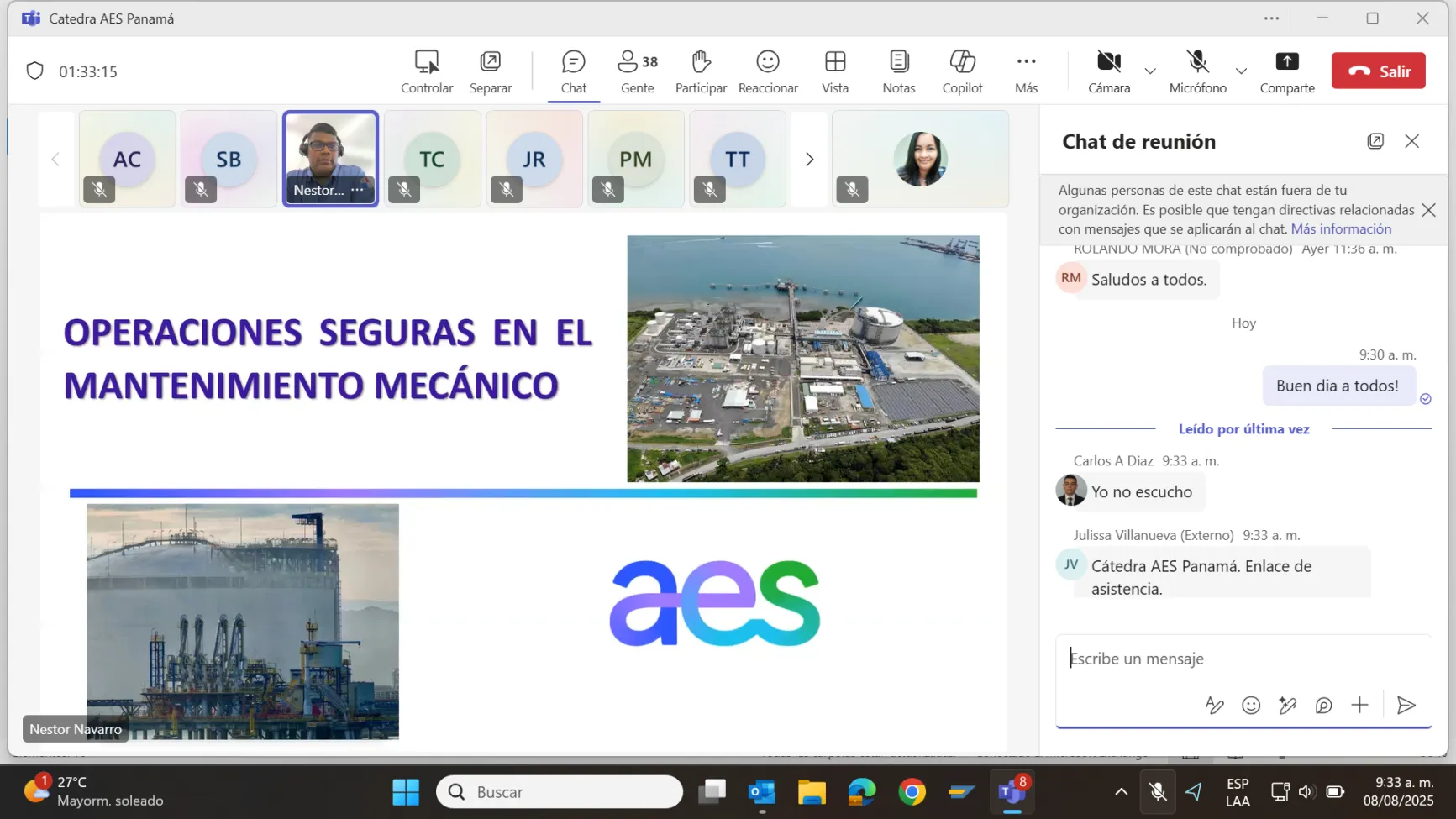Open the Más información link
The image size is (1456, 819).
tap(1341, 229)
